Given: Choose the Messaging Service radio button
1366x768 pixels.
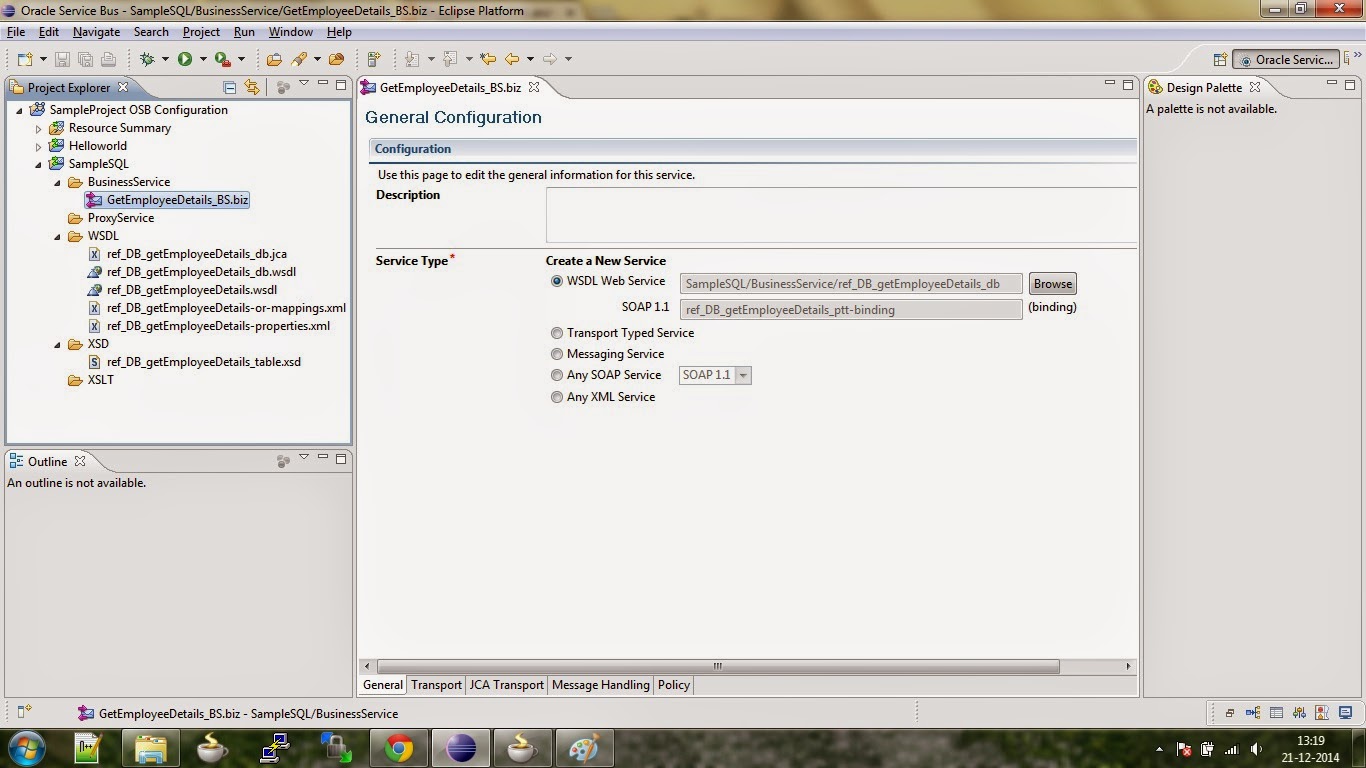Looking at the screenshot, I should tap(557, 353).
